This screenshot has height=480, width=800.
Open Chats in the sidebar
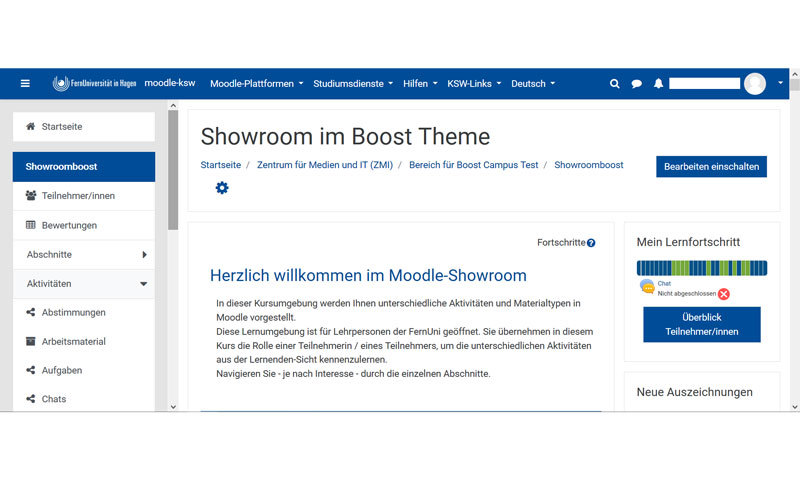(x=84, y=399)
